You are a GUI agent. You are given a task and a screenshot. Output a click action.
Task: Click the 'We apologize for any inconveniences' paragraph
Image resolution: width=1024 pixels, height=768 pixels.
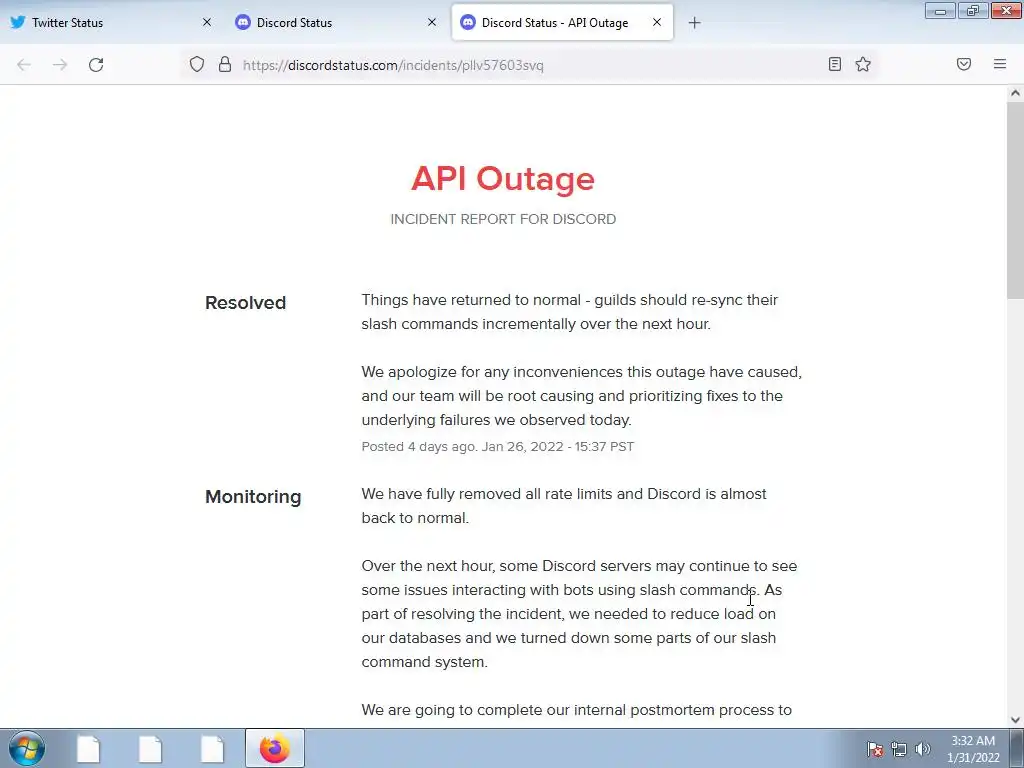click(x=581, y=396)
